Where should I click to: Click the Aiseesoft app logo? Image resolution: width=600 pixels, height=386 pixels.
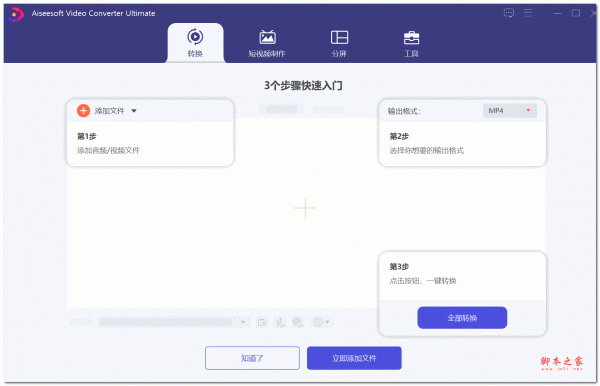click(16, 14)
